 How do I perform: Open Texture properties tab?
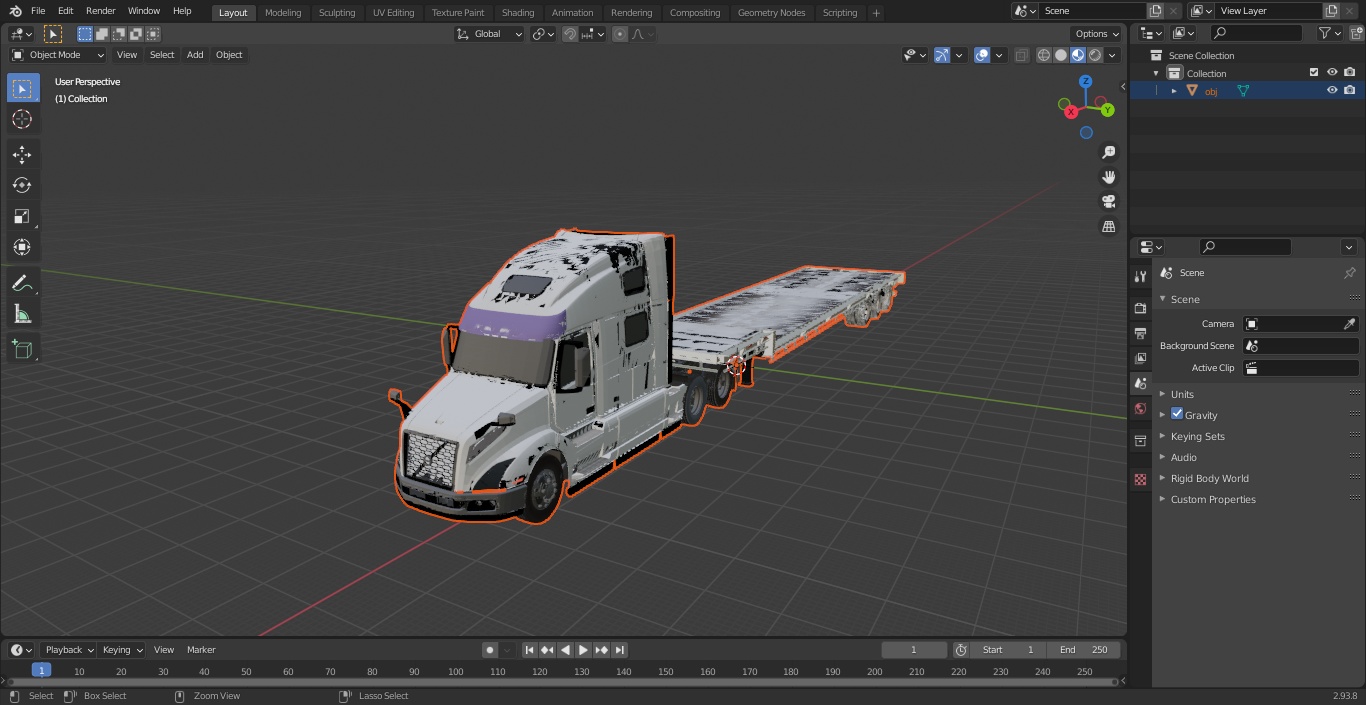pyautogui.click(x=1140, y=480)
